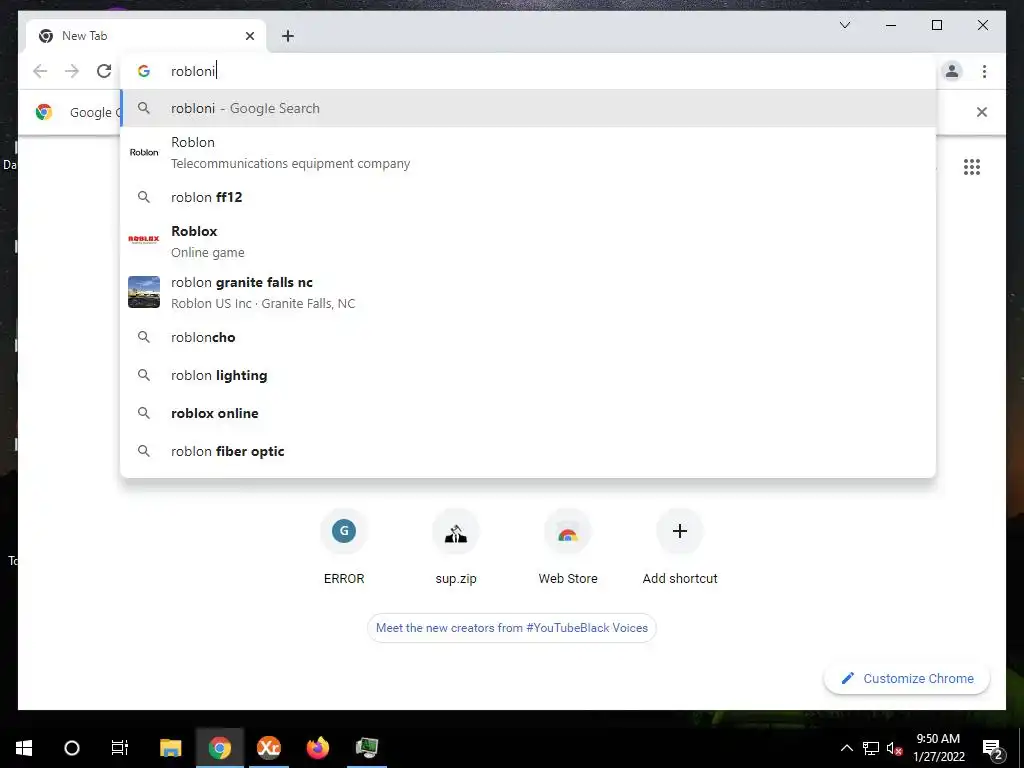The image size is (1024, 768).
Task: Click the network icon in system tray
Action: 871,748
